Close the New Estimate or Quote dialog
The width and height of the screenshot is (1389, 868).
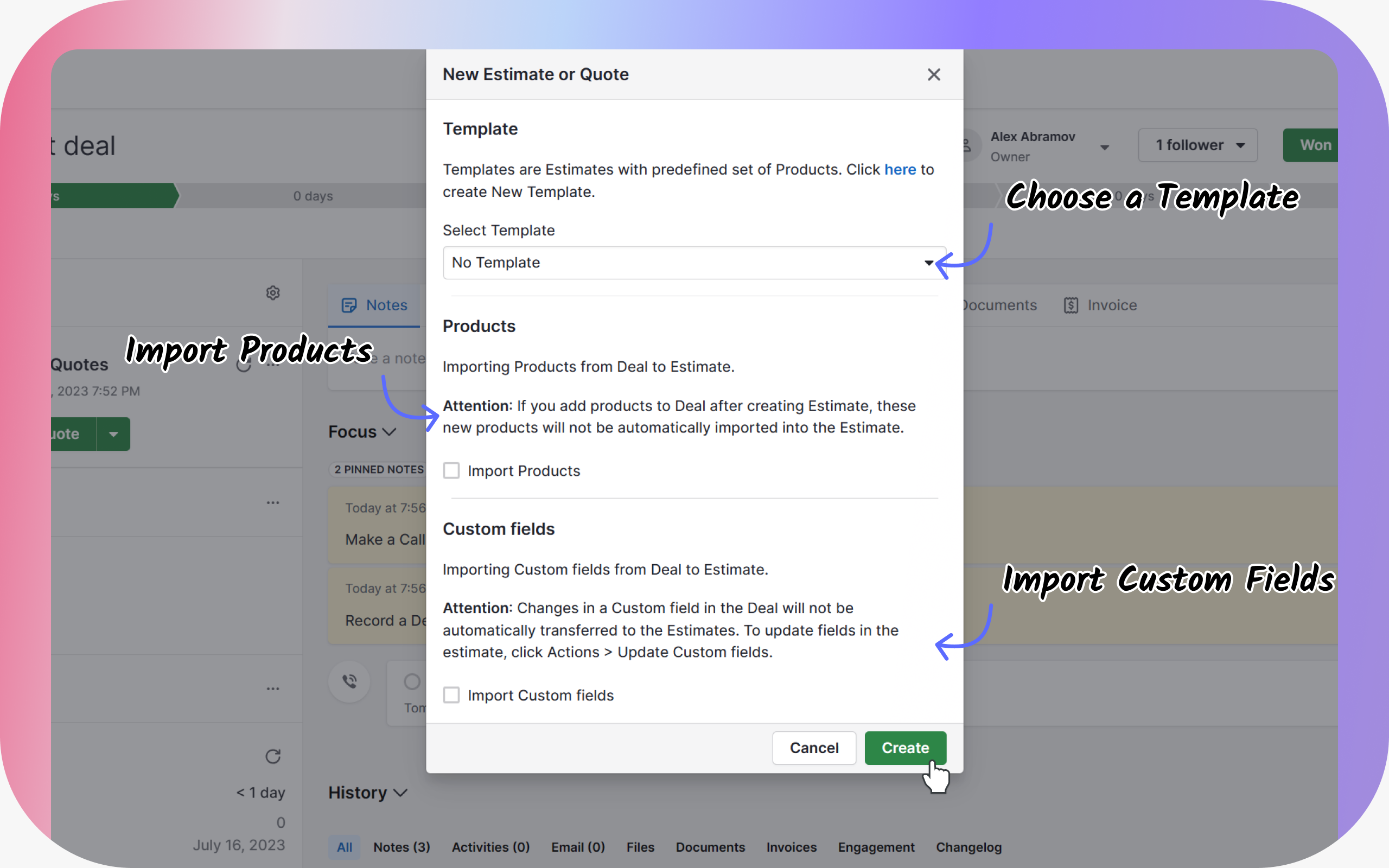pyautogui.click(x=934, y=74)
